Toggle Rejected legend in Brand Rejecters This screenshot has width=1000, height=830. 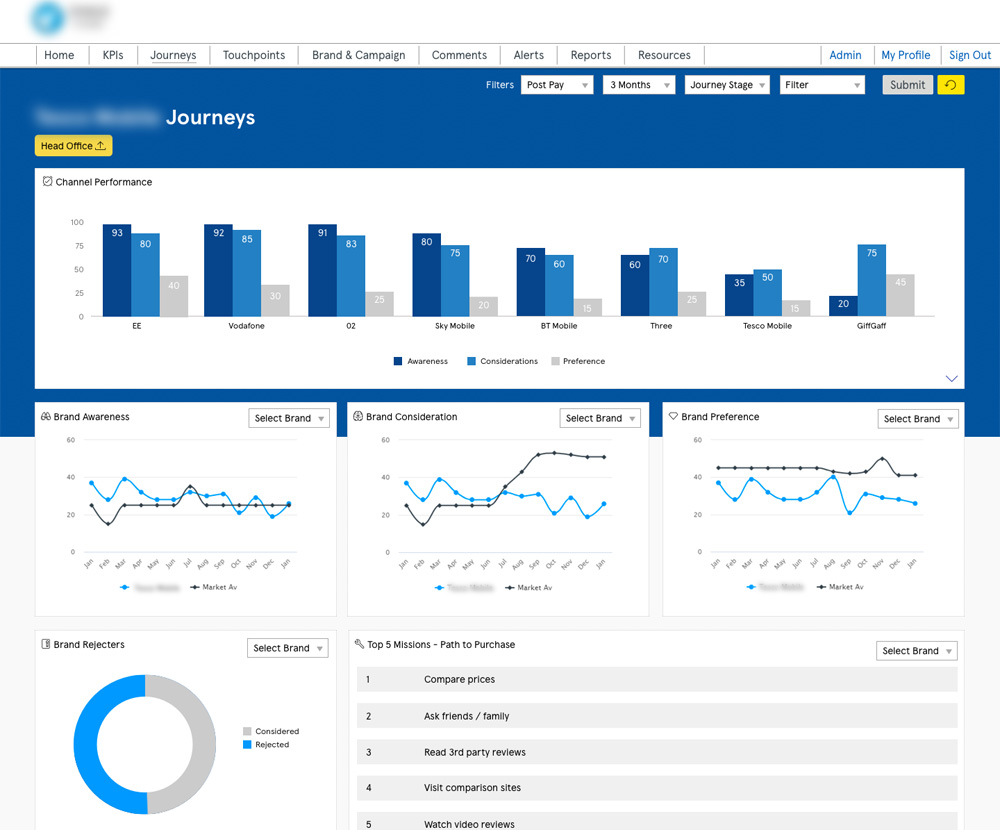(x=266, y=745)
